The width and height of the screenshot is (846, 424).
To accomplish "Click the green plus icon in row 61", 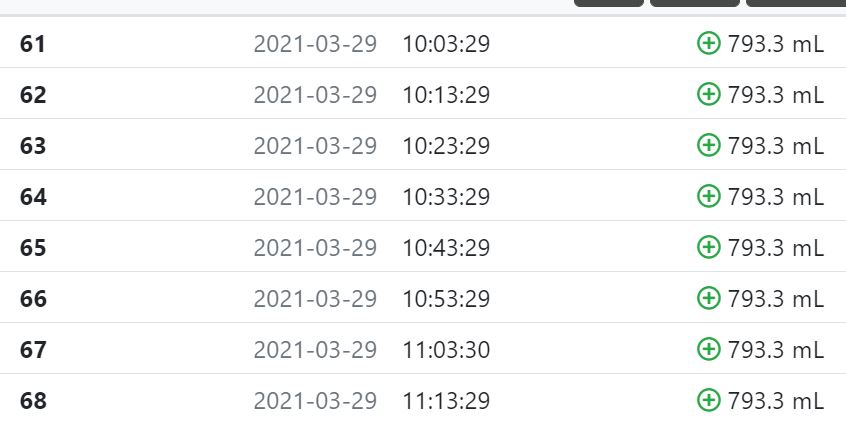I will coord(708,43).
